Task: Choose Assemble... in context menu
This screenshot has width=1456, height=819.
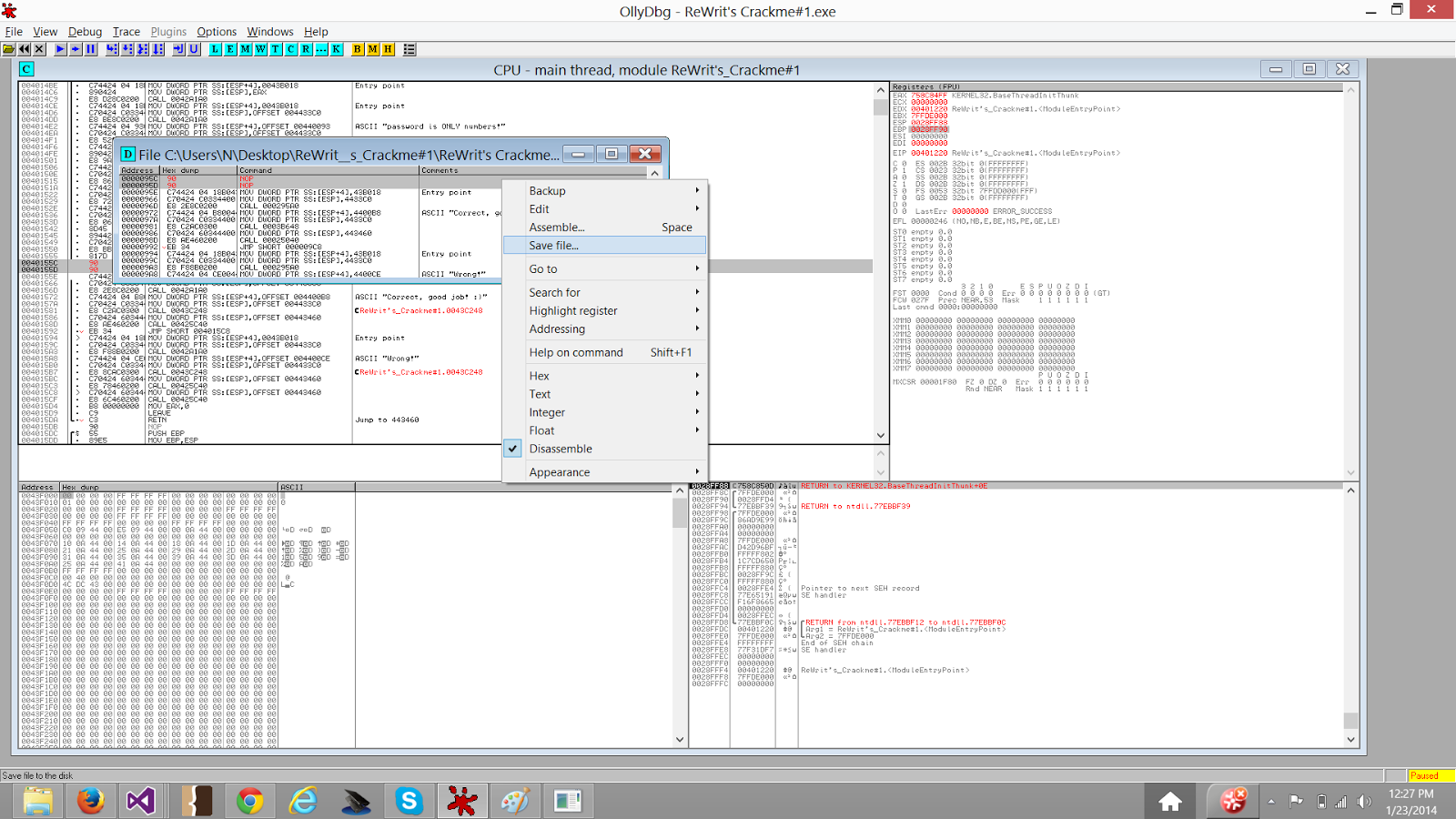Action: (605, 227)
